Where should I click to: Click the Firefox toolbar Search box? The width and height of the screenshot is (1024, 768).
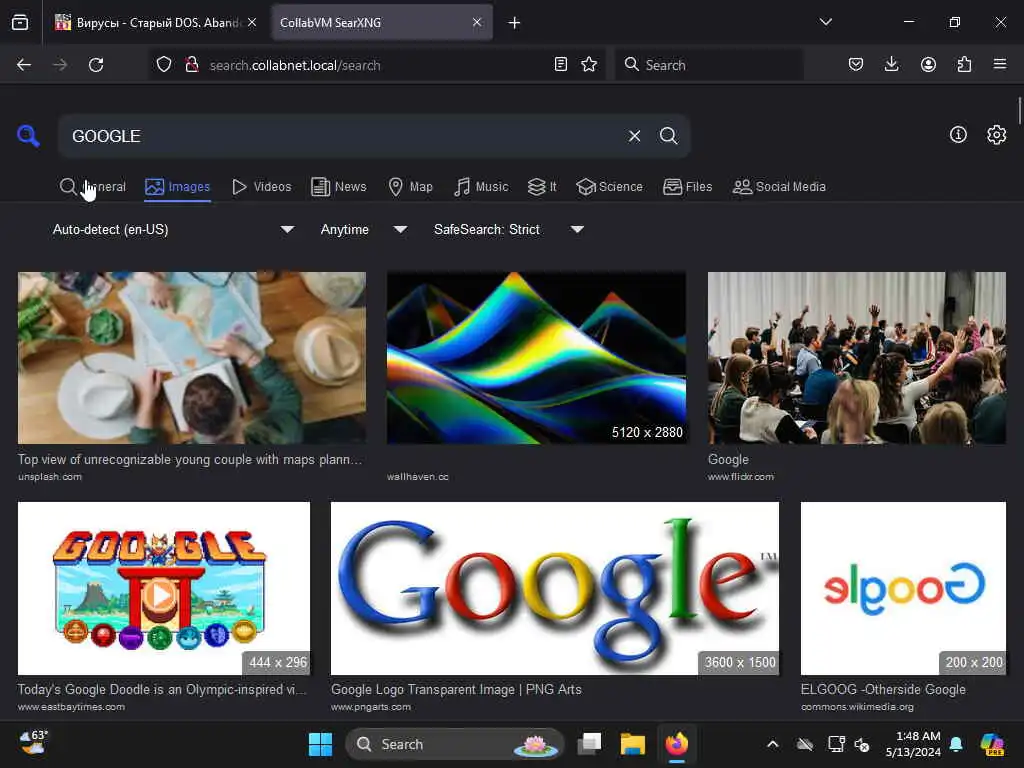pyautogui.click(x=709, y=65)
